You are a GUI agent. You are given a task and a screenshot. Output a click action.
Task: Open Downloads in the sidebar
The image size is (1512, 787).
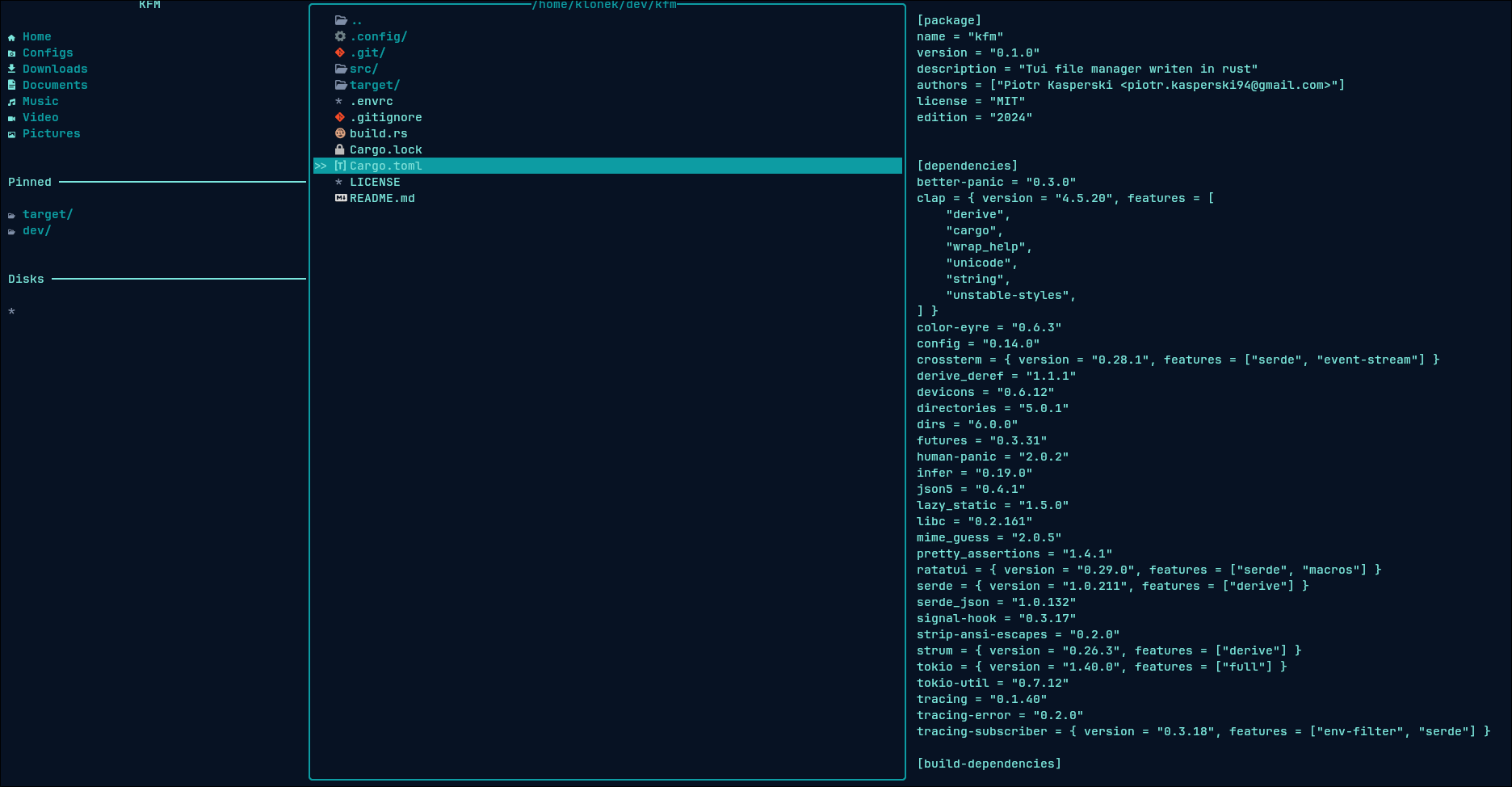click(x=55, y=69)
